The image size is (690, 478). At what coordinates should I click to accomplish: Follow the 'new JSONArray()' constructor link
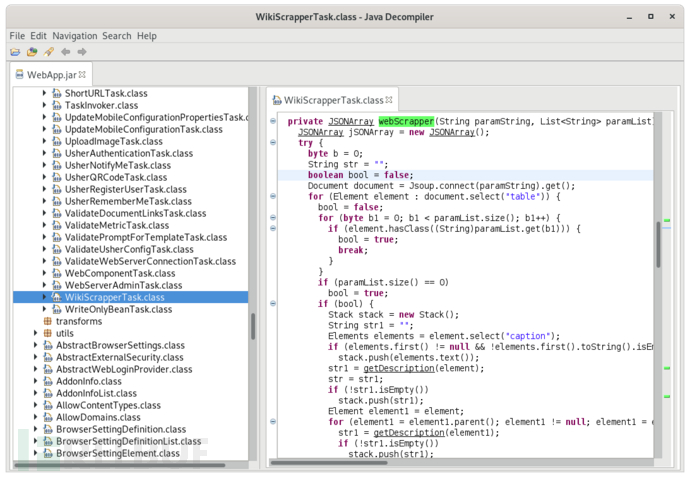tap(452, 132)
